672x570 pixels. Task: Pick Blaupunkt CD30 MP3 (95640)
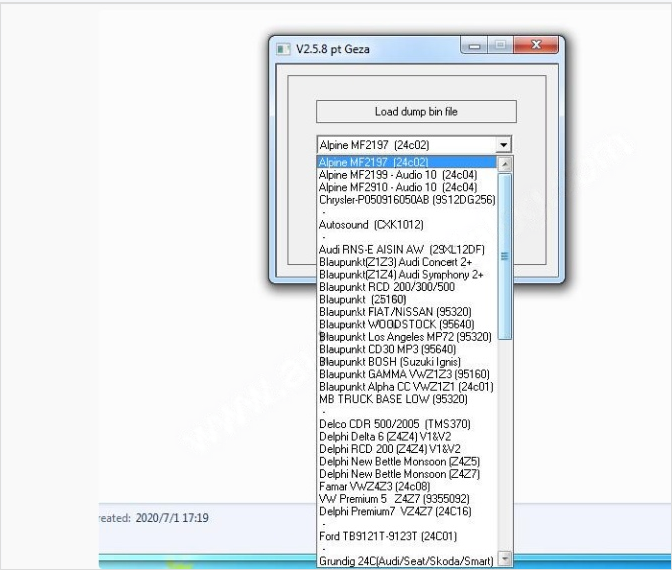pos(407,349)
